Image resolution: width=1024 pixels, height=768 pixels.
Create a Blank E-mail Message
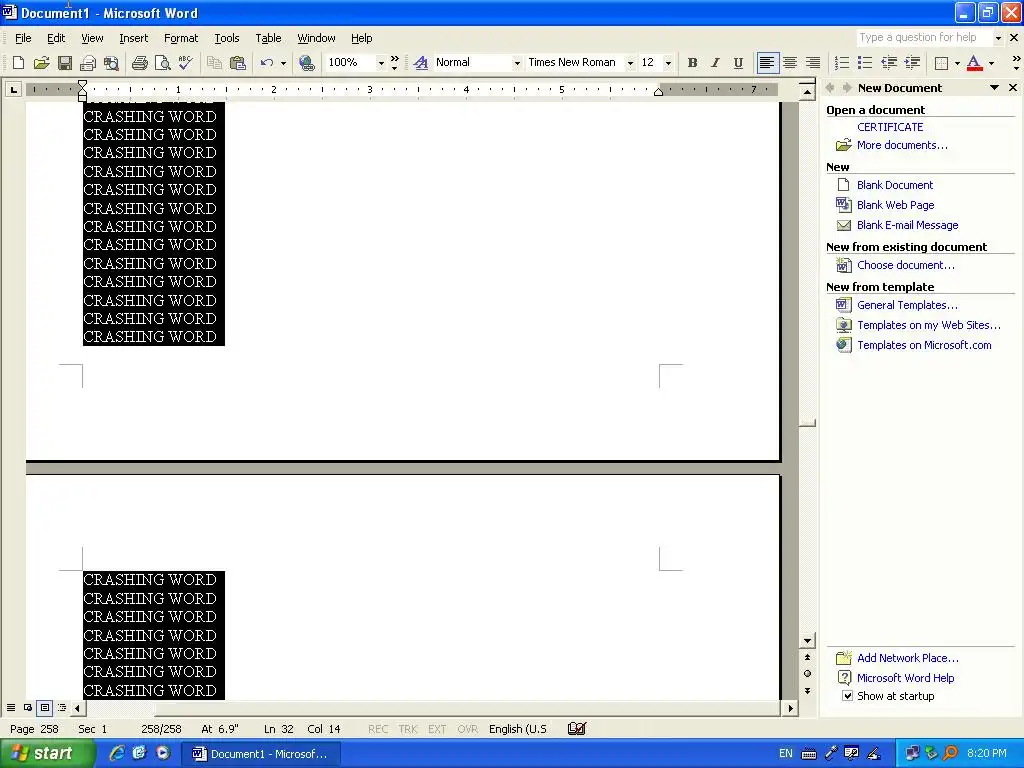pos(907,225)
